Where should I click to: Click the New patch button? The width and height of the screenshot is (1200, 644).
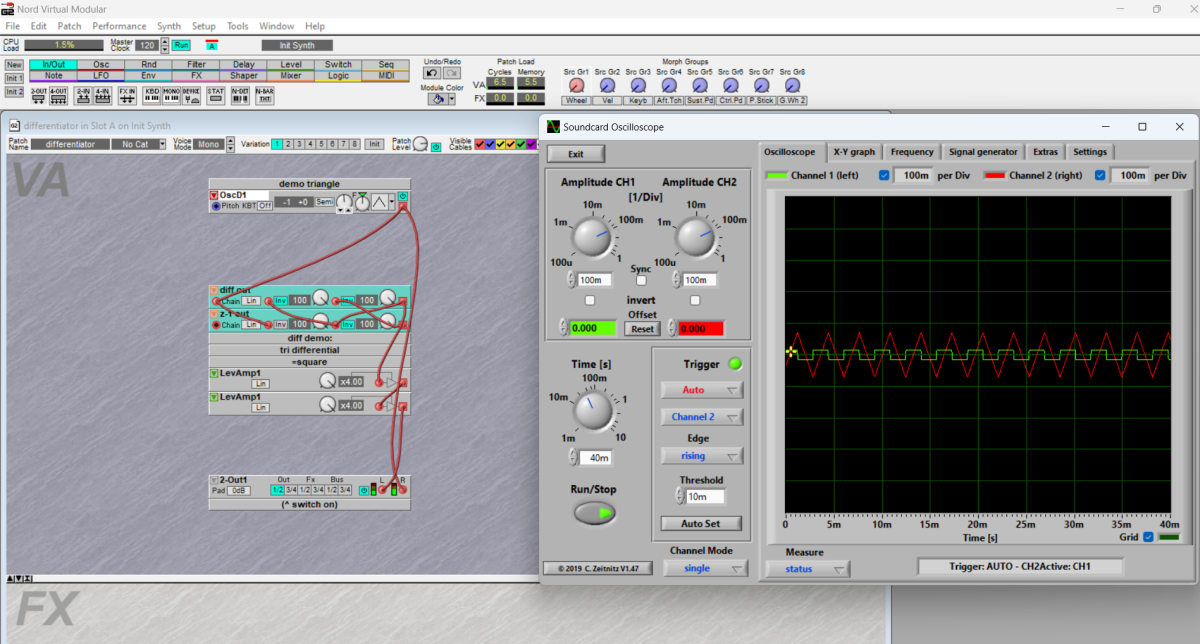14,64
